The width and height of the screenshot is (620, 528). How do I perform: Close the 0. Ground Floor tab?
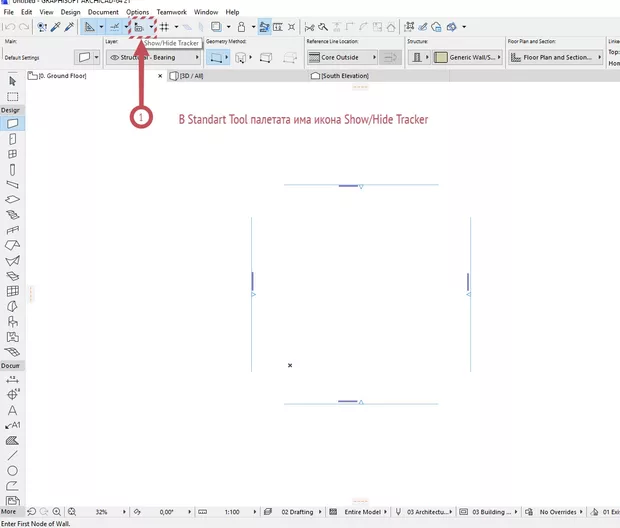pyautogui.click(x=160, y=76)
